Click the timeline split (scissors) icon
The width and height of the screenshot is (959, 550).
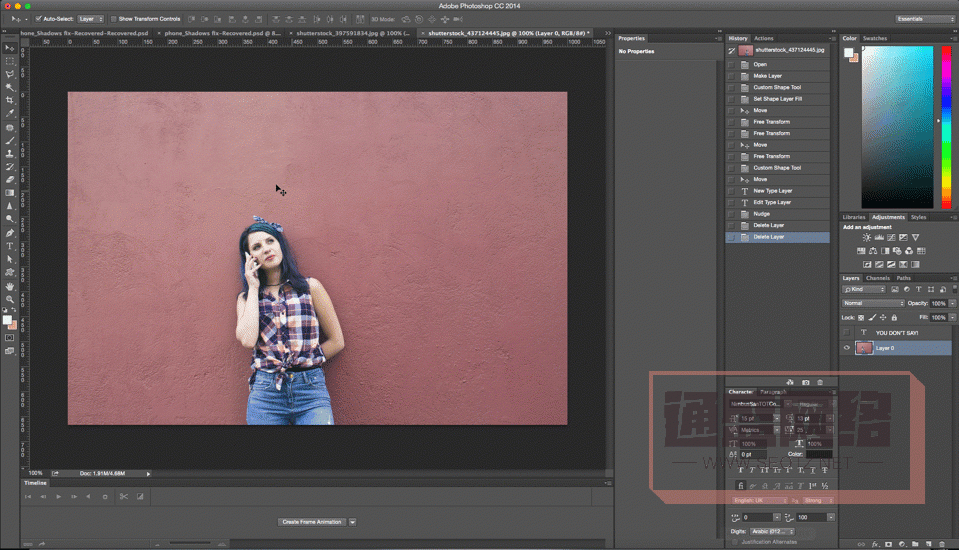click(123, 497)
